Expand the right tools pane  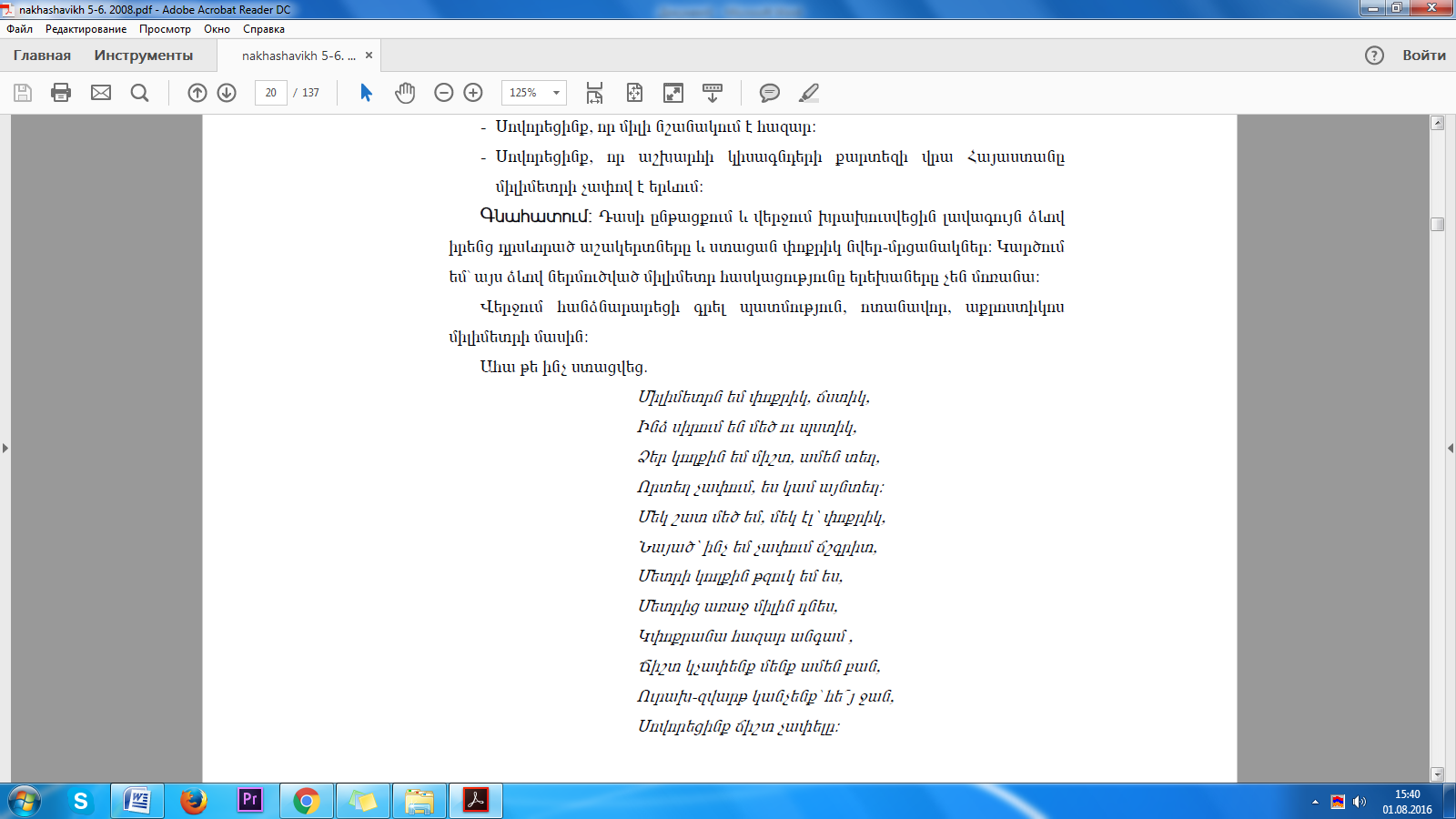1451,448
